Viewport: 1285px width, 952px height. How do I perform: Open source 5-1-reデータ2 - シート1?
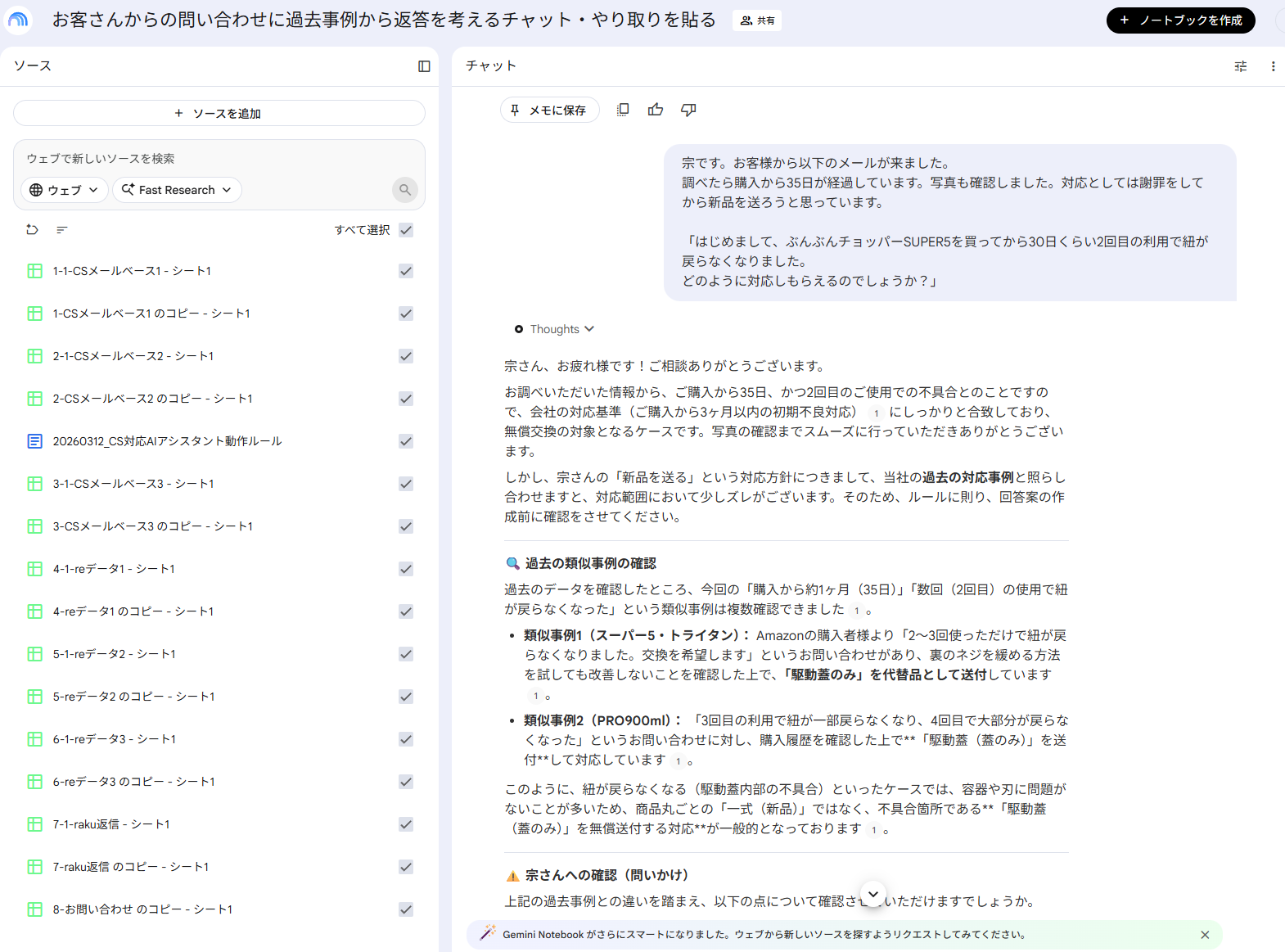(115, 654)
